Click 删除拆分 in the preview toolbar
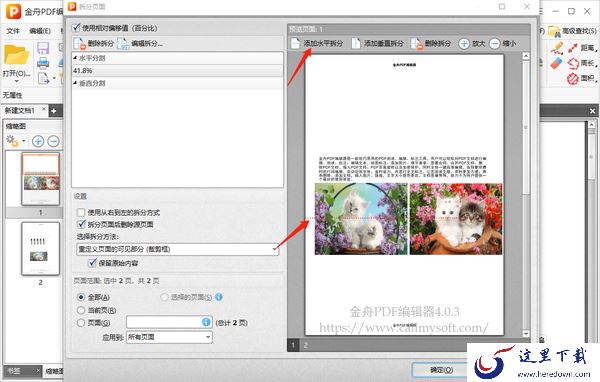600x382 pixels. coord(431,43)
